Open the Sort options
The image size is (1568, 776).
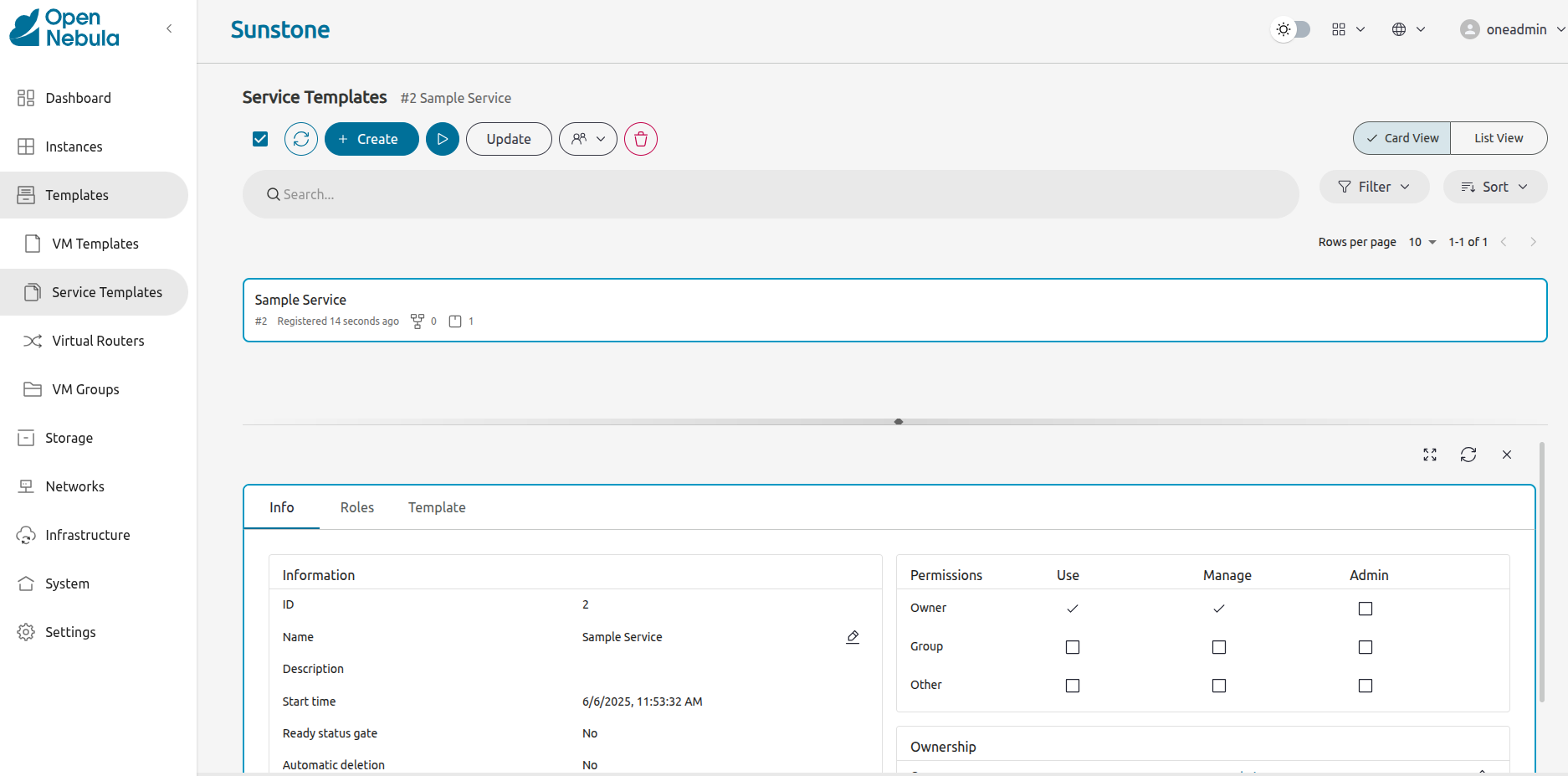(x=1495, y=187)
